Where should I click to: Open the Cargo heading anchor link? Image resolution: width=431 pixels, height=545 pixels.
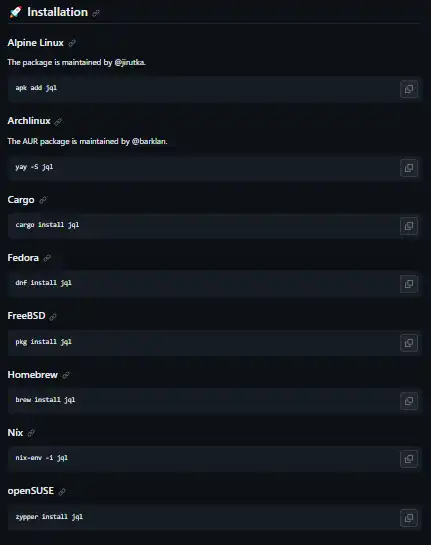(x=43, y=200)
